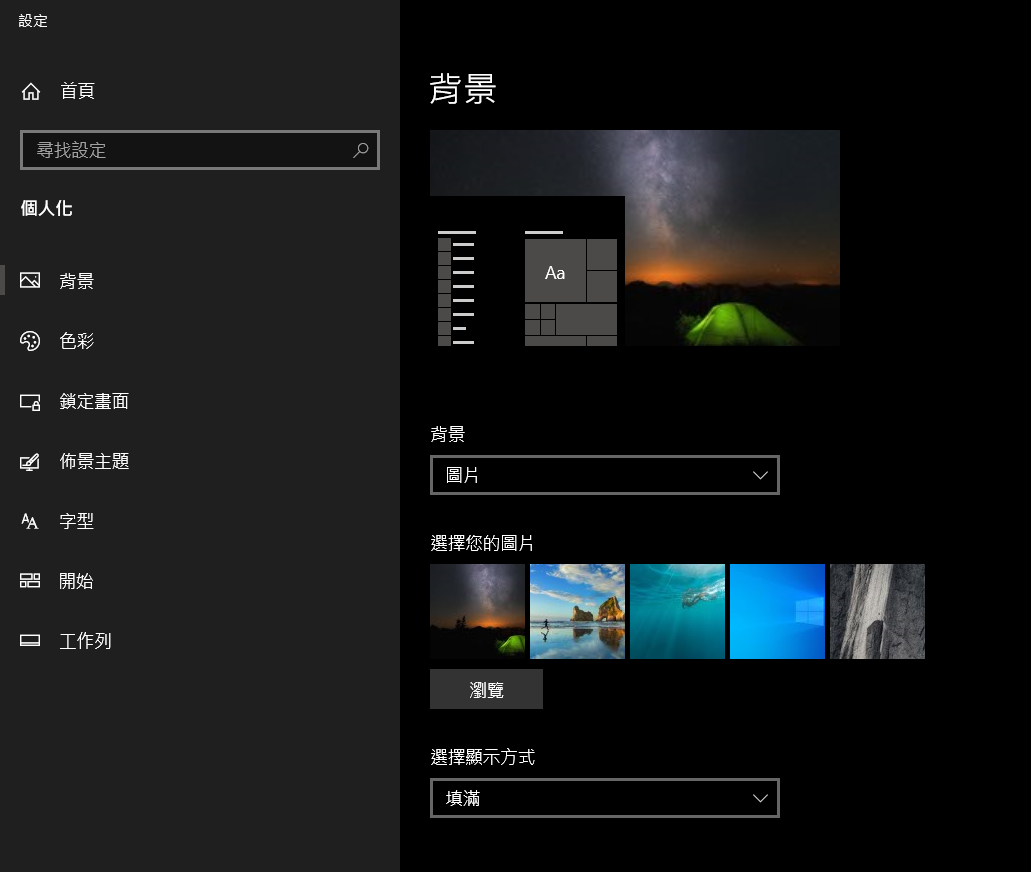This screenshot has height=872, width=1031.
Task: Click the 開始 start menu icon
Action: coord(30,581)
